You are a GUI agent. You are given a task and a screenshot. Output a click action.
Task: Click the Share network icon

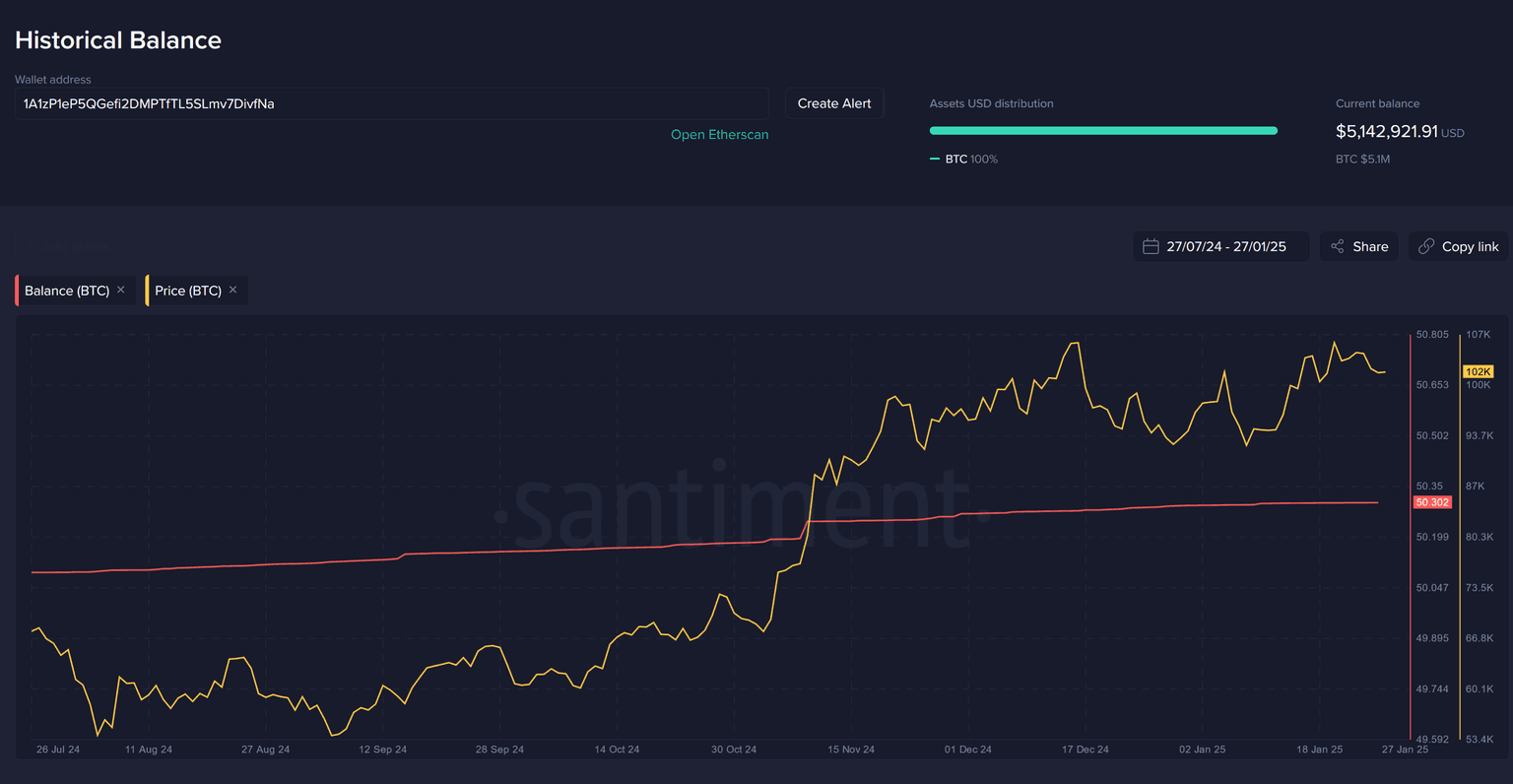pos(1337,246)
